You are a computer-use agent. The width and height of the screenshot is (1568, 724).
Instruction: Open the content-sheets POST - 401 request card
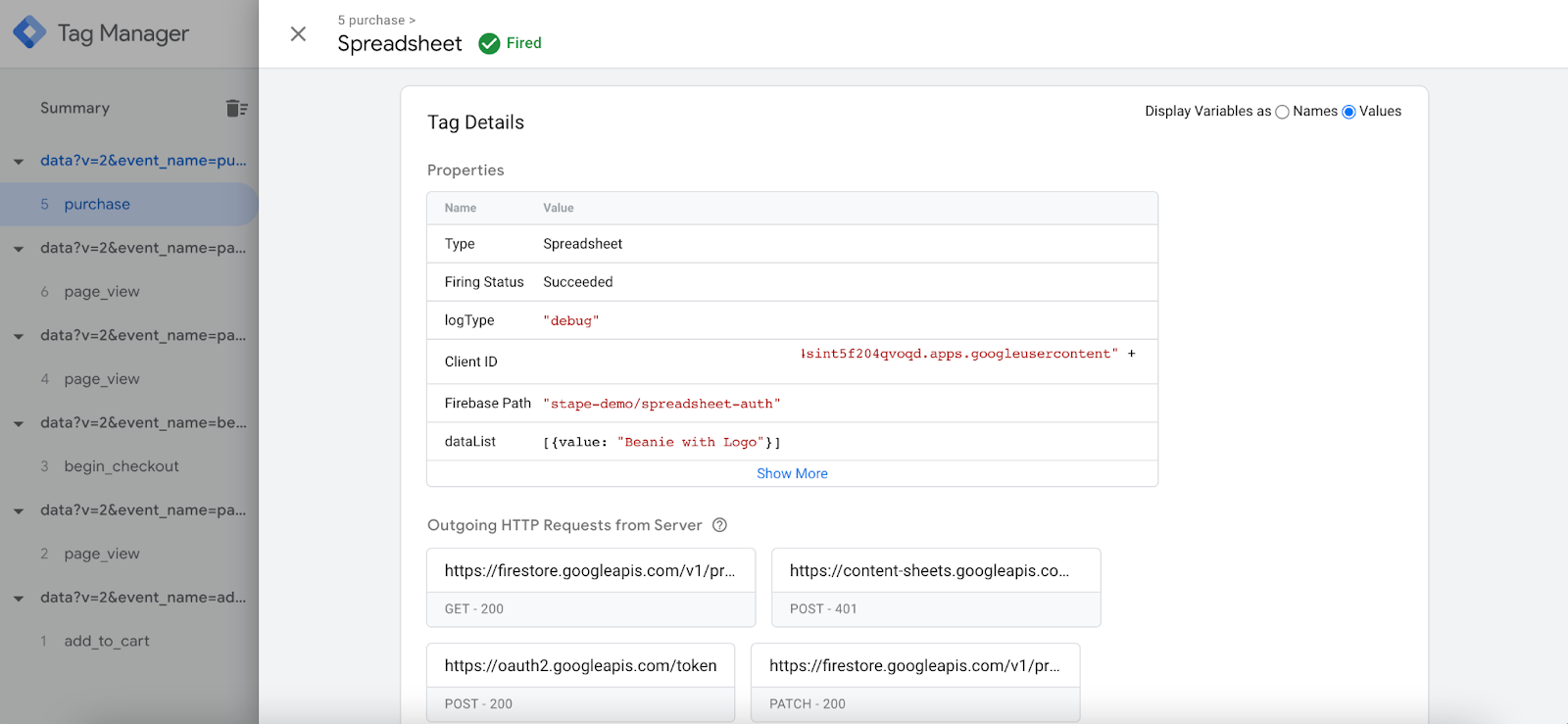point(936,587)
